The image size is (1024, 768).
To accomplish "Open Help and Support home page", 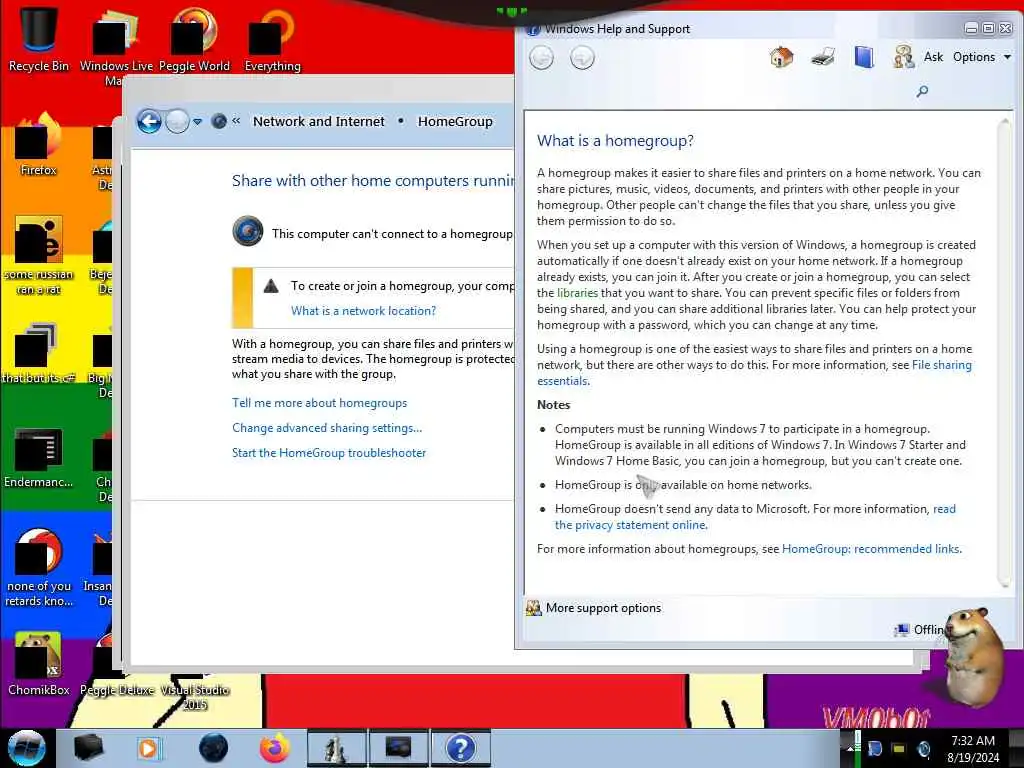I will (x=781, y=57).
